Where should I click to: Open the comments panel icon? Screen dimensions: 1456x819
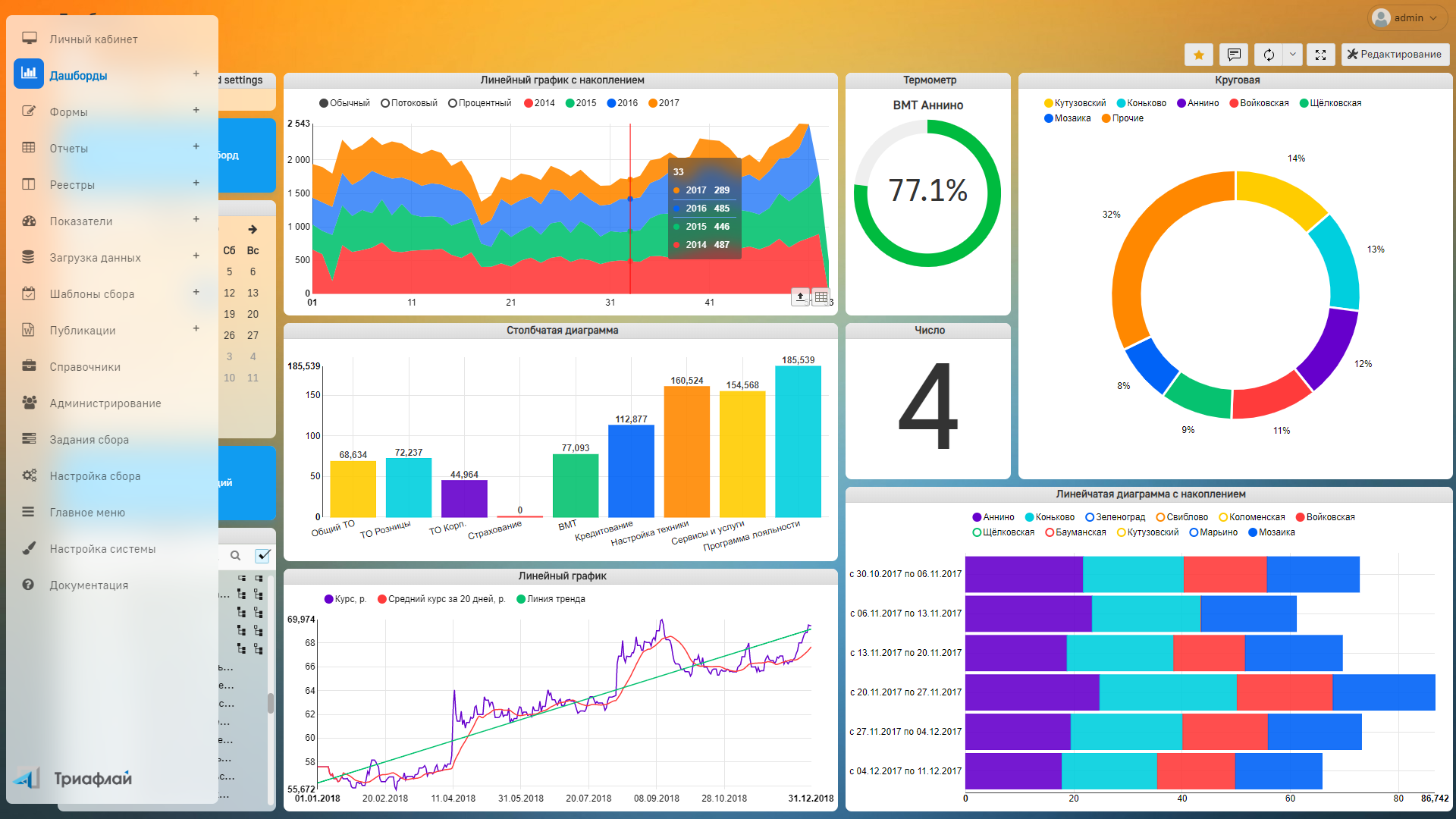1234,55
